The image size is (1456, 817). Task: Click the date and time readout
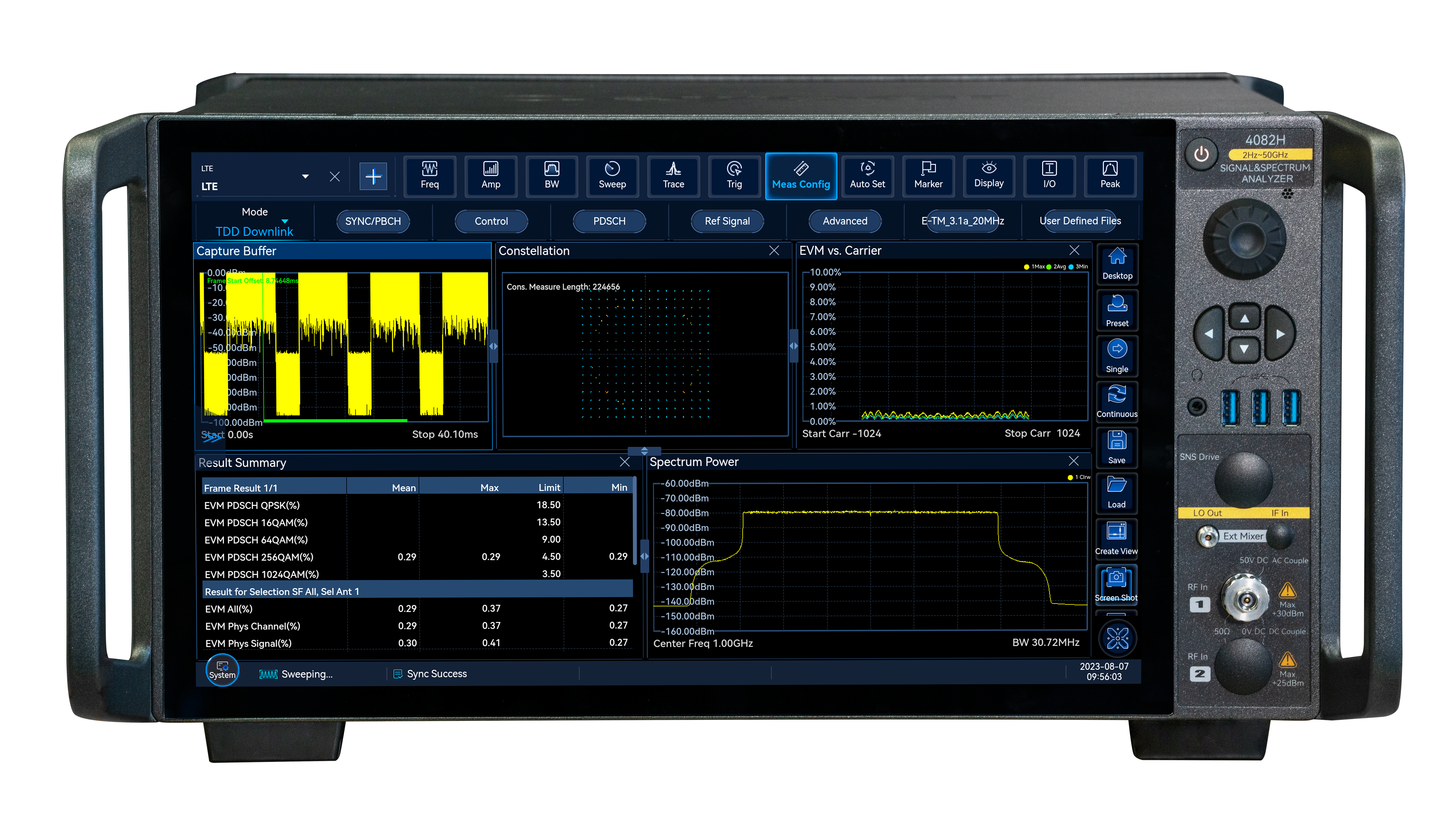tap(1104, 672)
